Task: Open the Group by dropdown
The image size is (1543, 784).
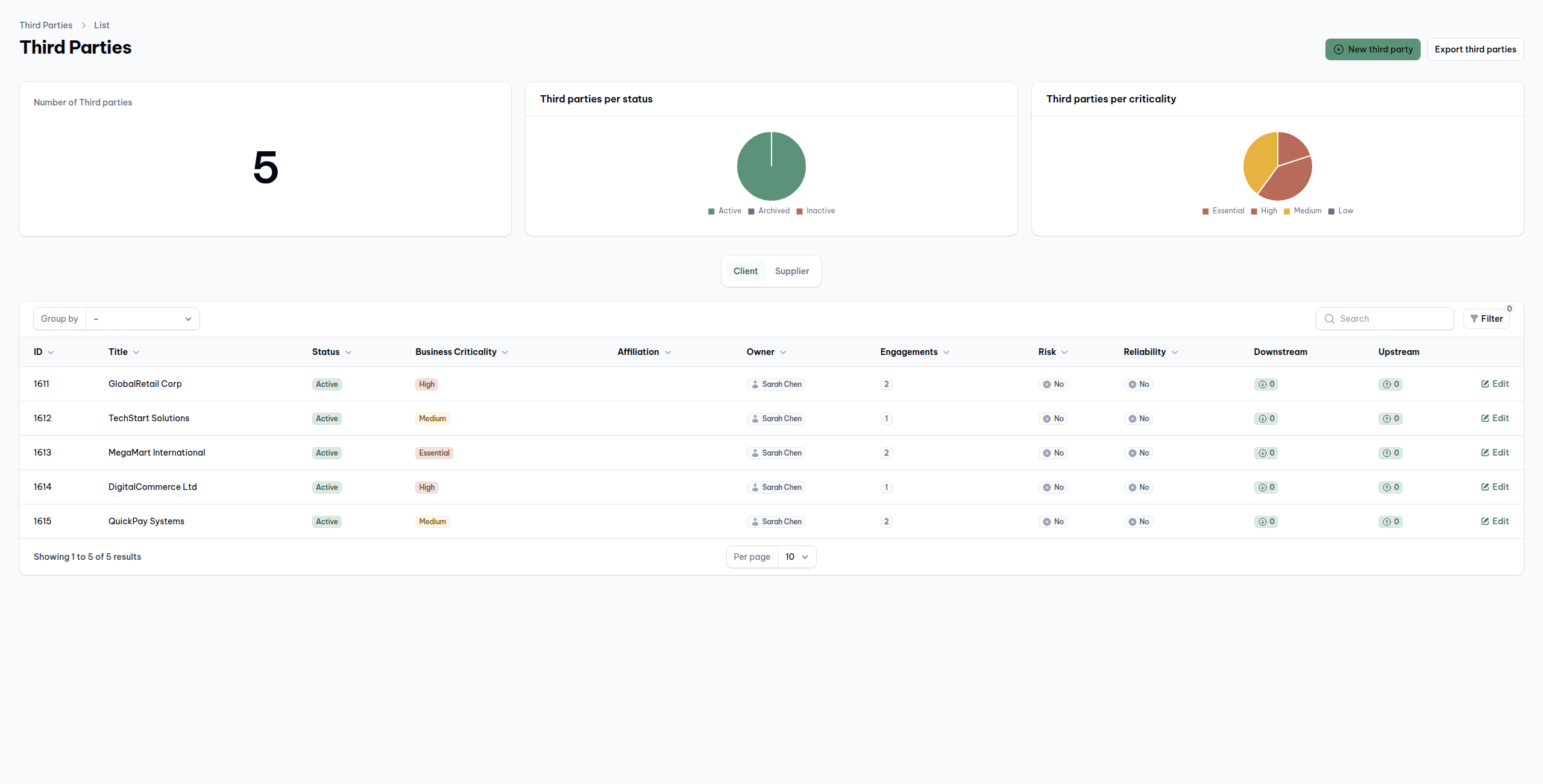Action: coord(143,319)
